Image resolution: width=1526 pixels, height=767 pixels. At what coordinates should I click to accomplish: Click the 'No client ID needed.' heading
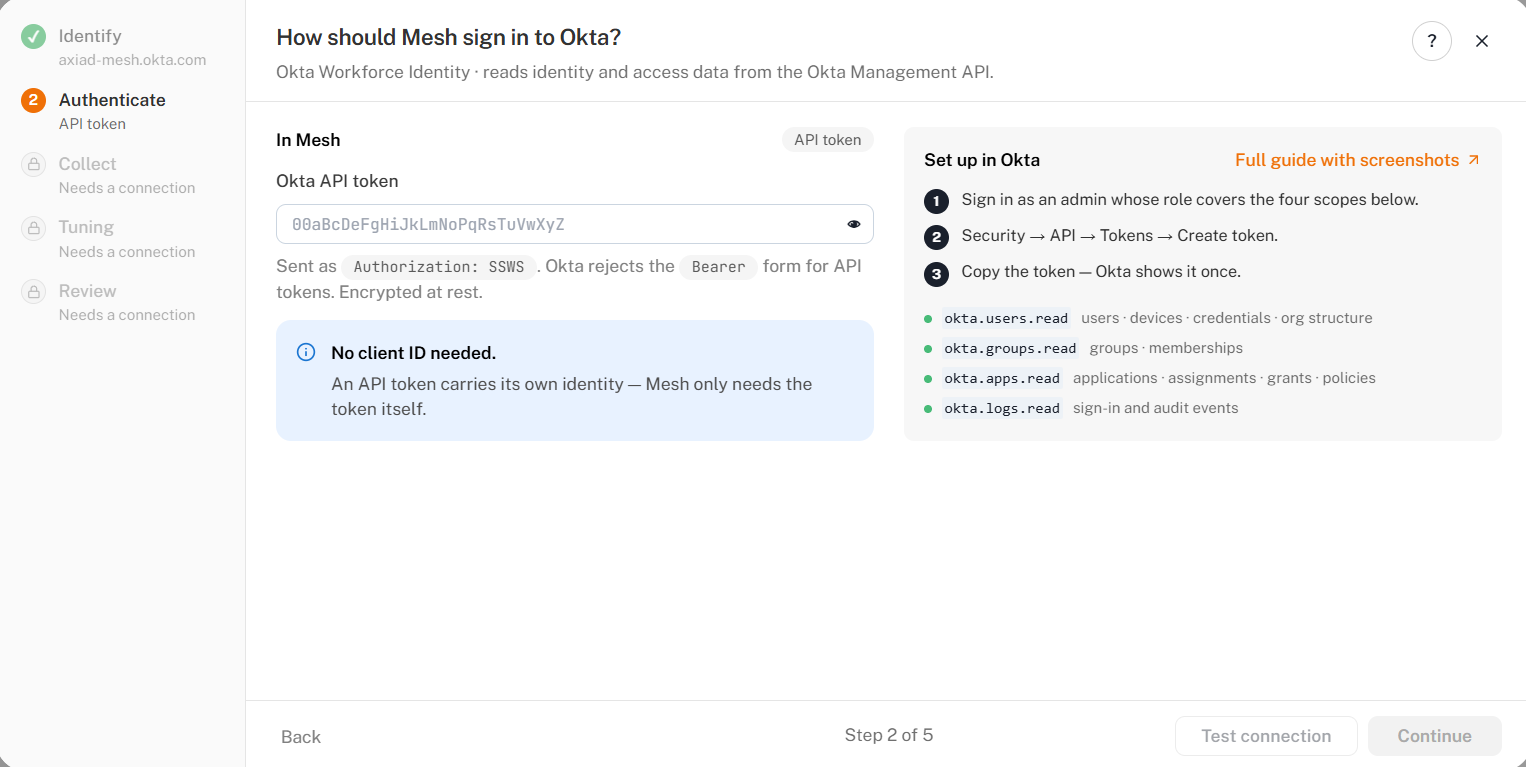point(414,353)
